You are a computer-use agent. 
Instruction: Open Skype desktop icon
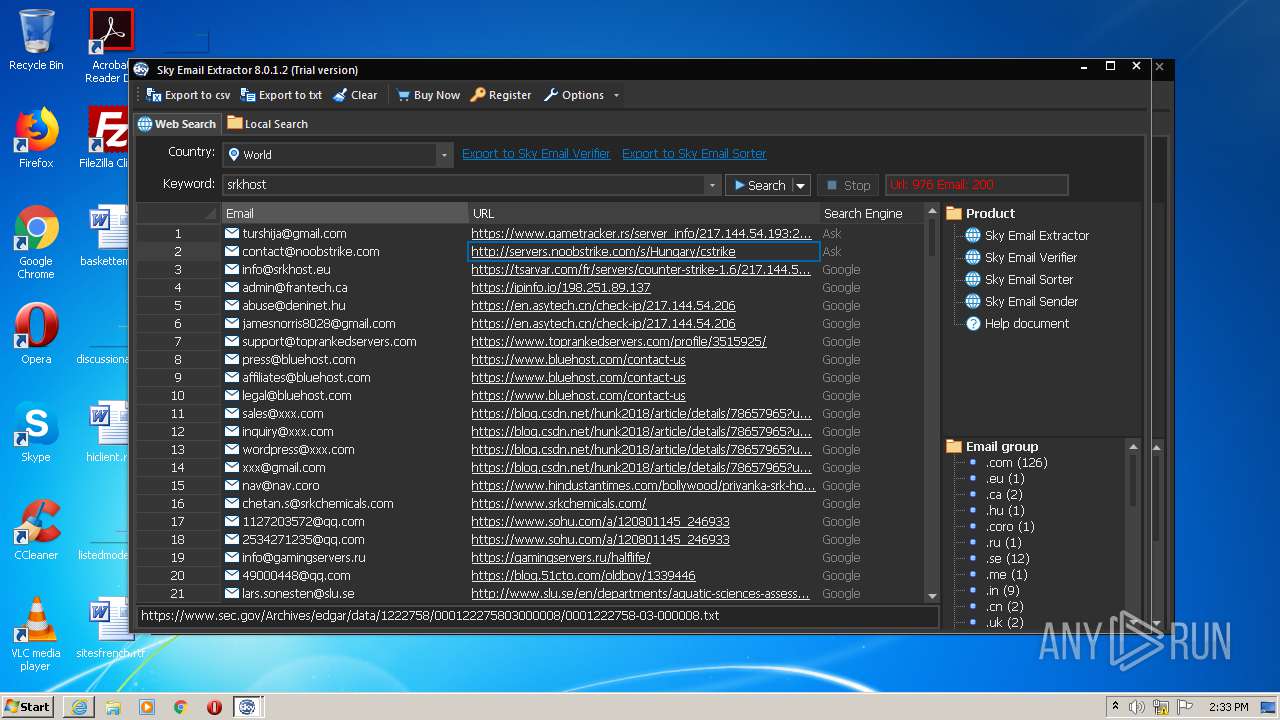point(36,432)
